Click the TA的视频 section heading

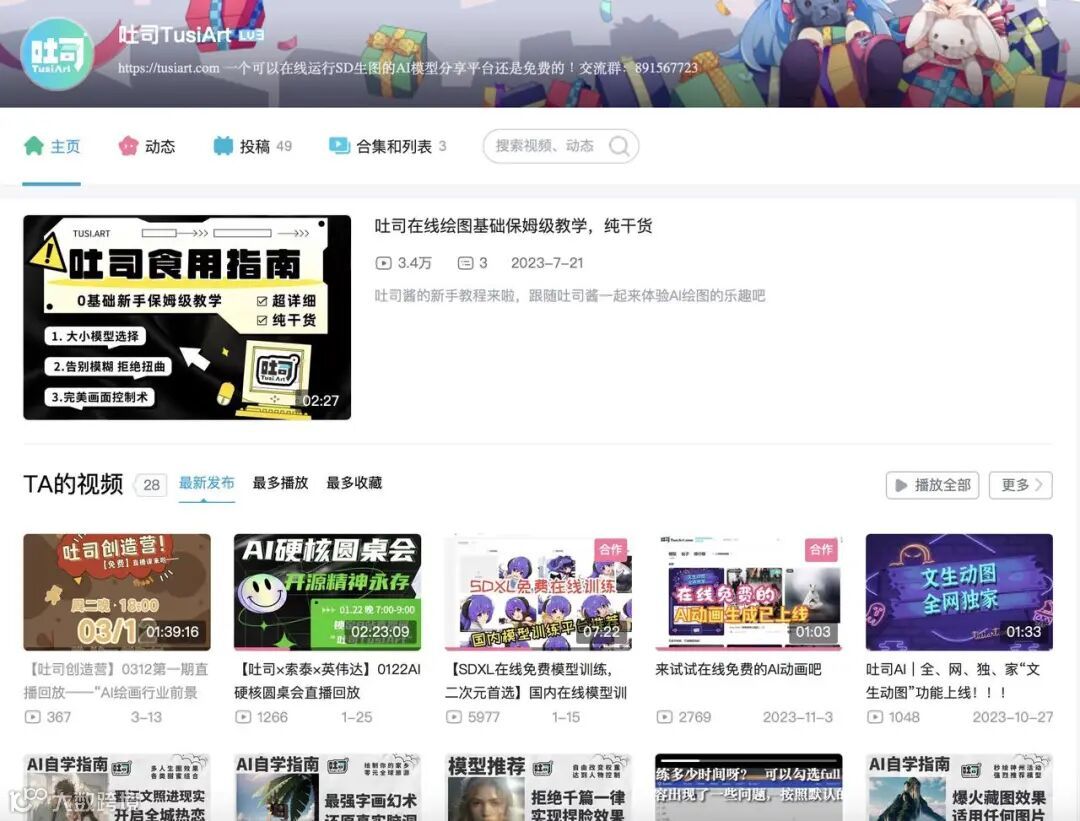click(x=73, y=484)
